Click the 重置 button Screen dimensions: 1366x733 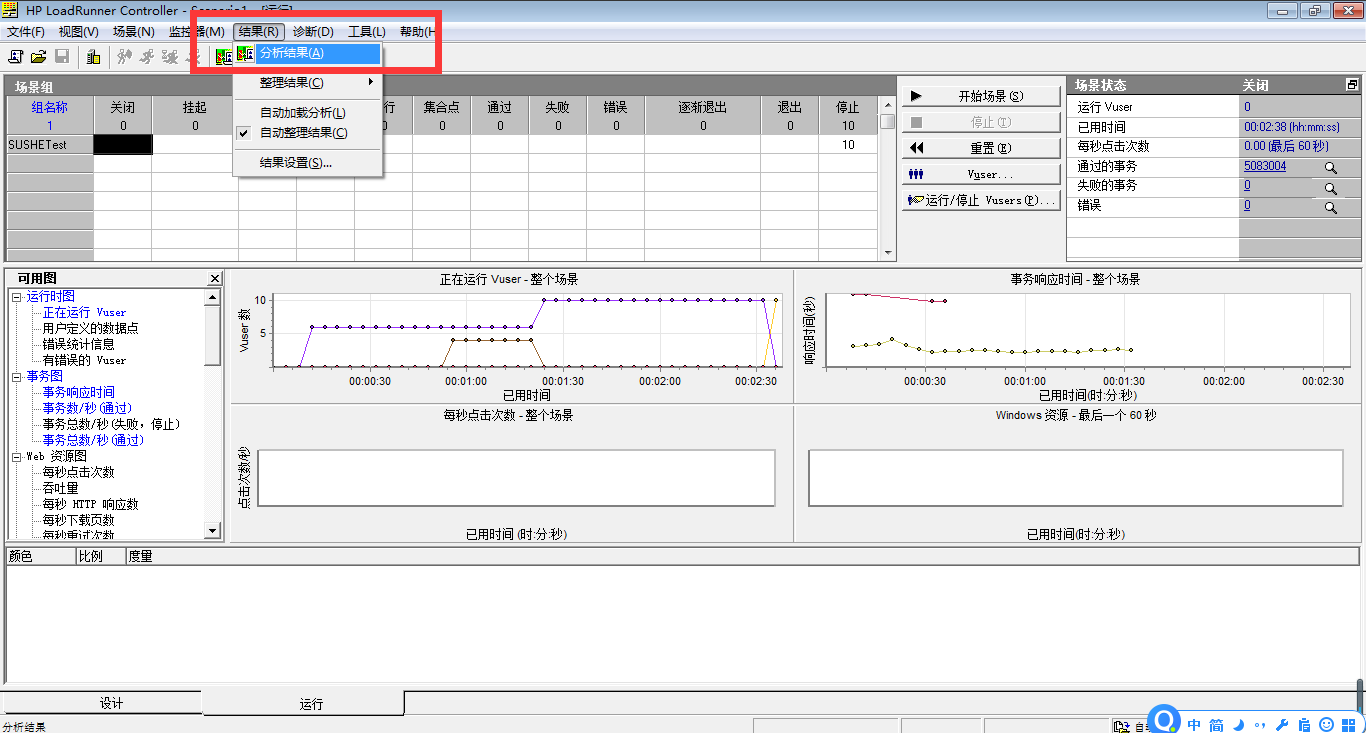click(x=981, y=148)
